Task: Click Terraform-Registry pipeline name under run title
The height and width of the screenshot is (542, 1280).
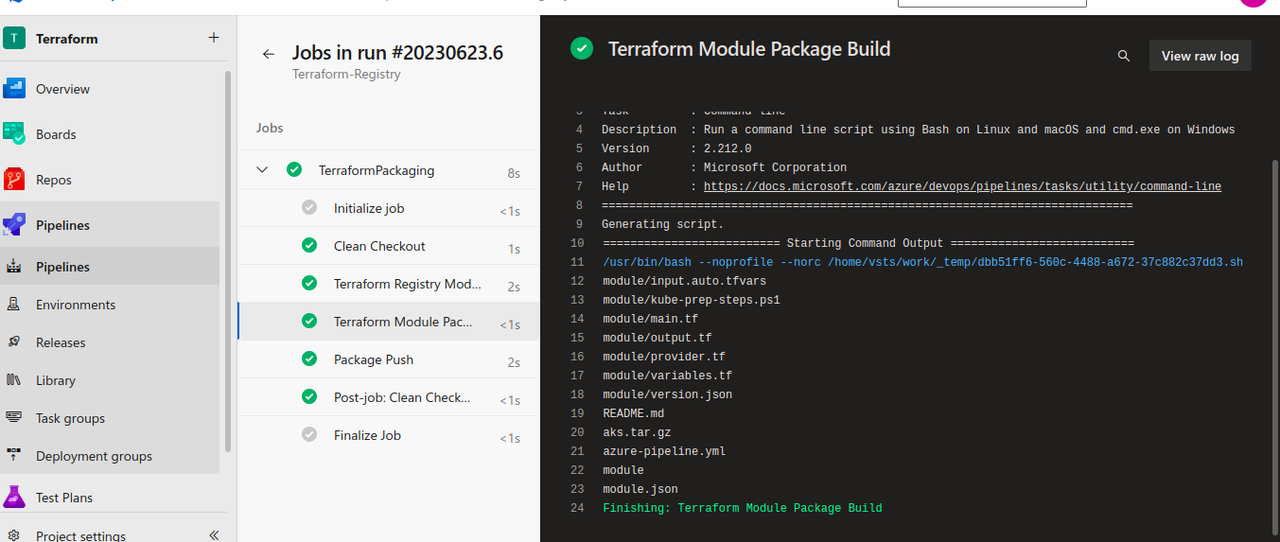Action: [x=346, y=74]
